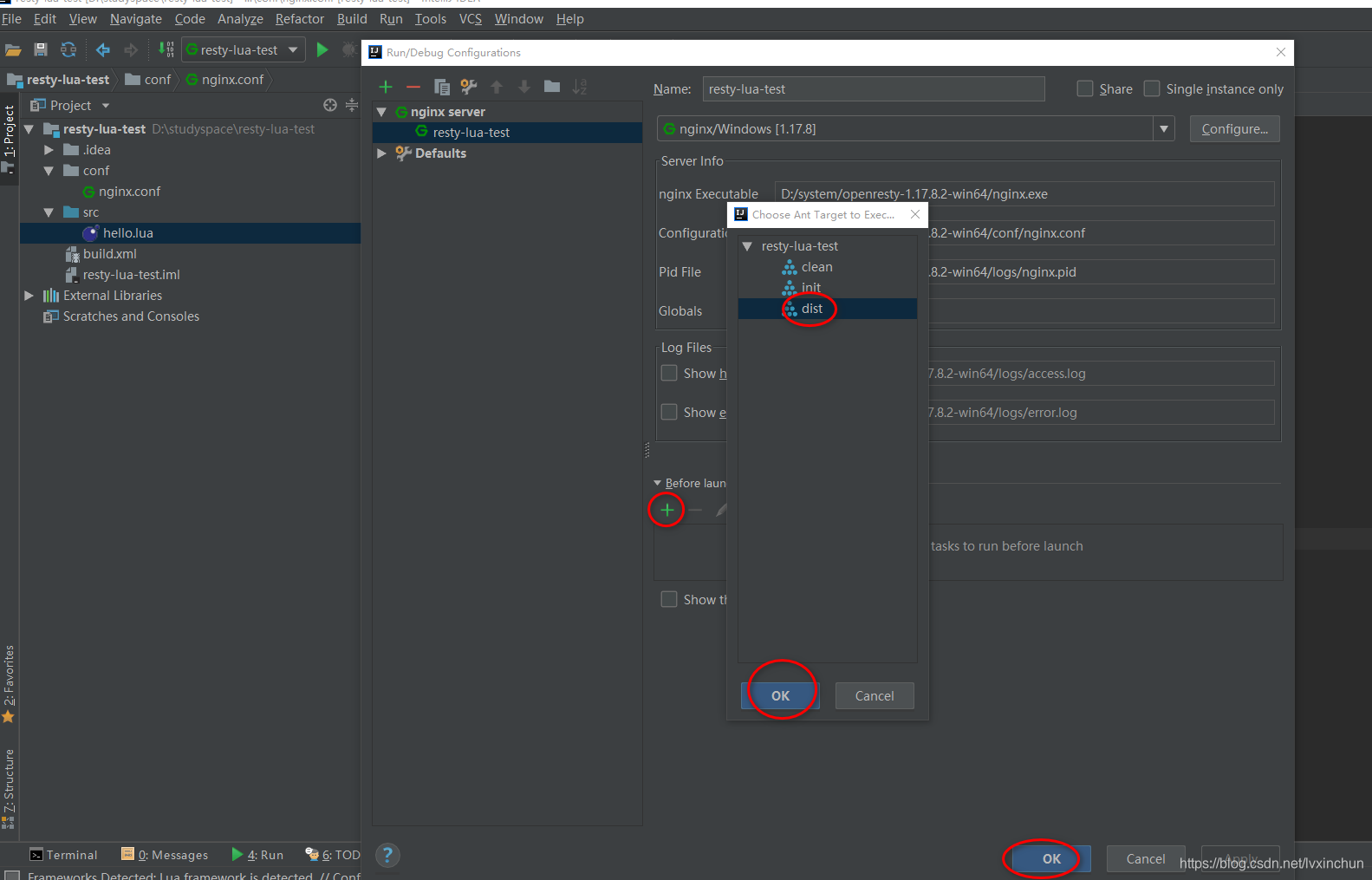Open the resty-lua-test run configuration dropdown
Image resolution: width=1372 pixels, height=880 pixels.
click(x=293, y=50)
